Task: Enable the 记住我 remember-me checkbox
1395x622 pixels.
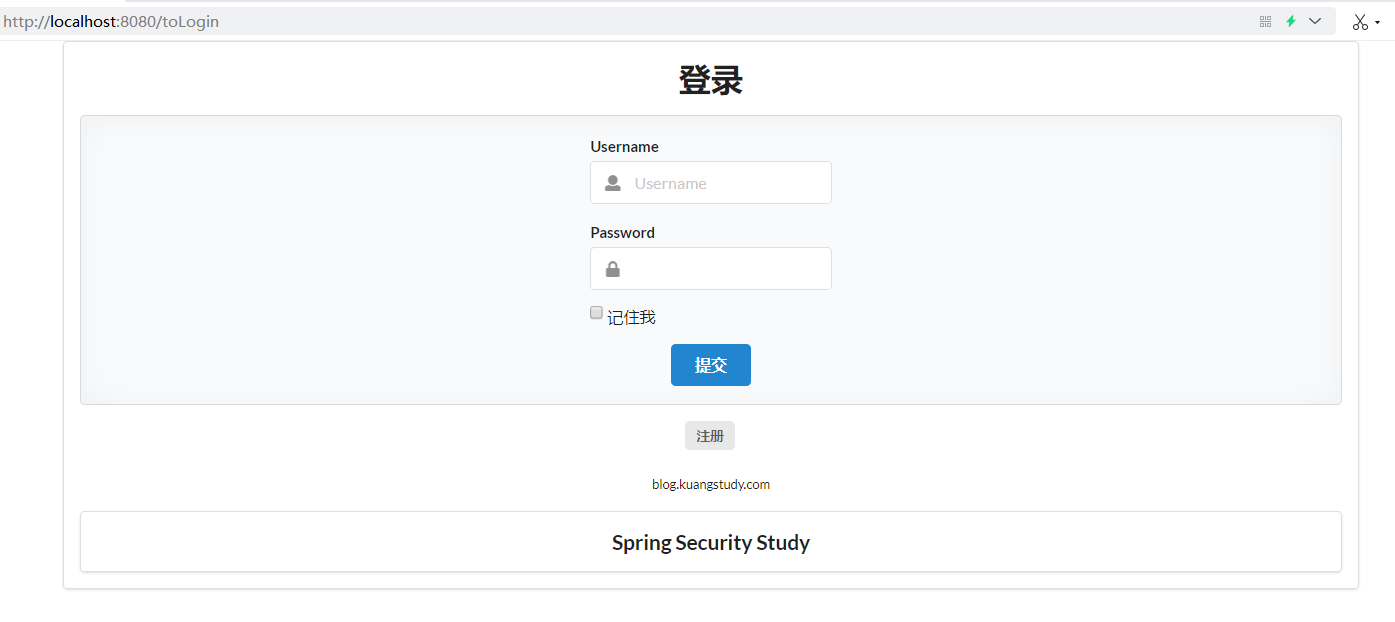Action: click(596, 313)
